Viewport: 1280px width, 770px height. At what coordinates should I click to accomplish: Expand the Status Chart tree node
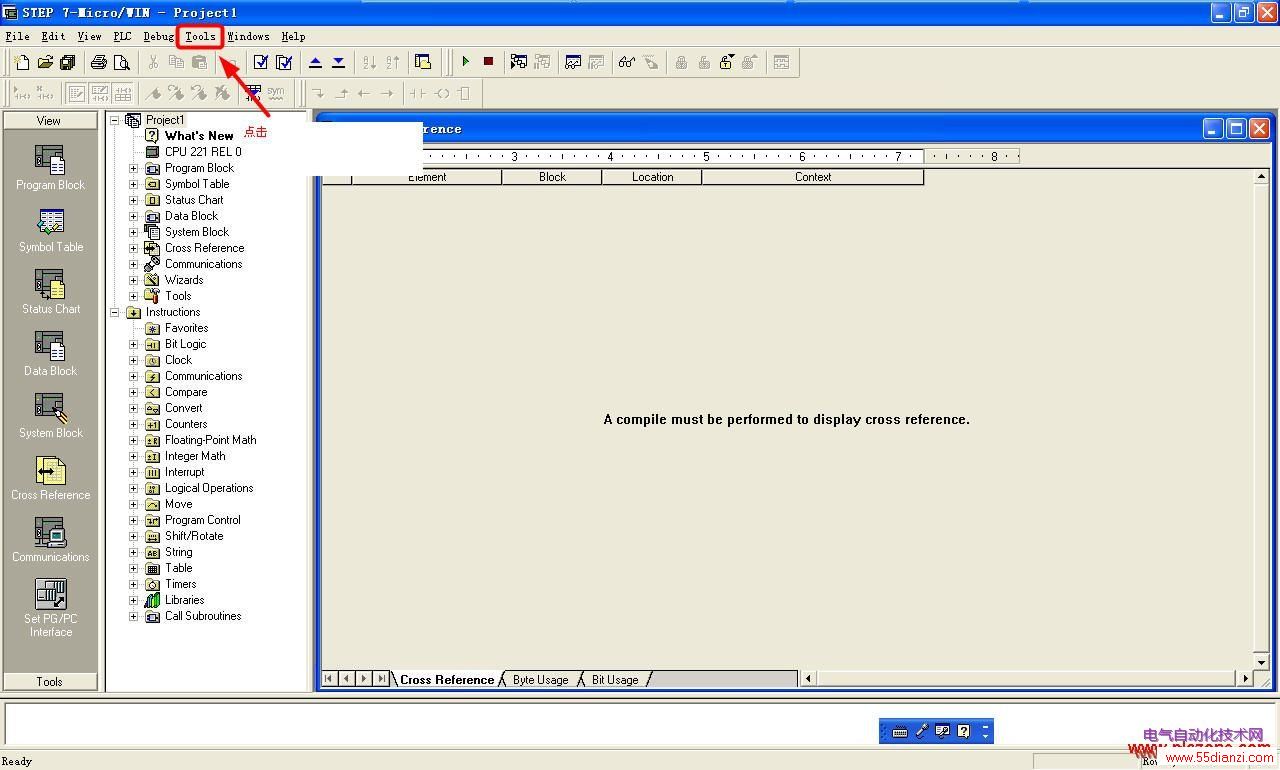[133, 200]
